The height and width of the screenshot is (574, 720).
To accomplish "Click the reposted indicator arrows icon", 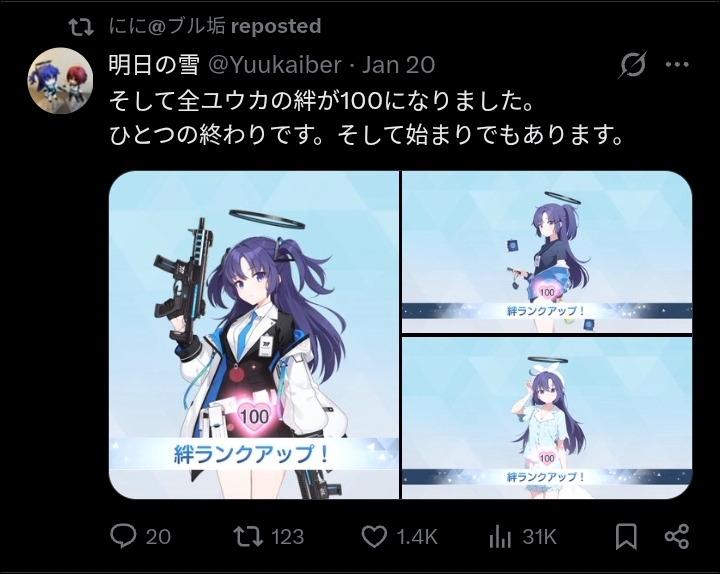I will pyautogui.click(x=81, y=27).
